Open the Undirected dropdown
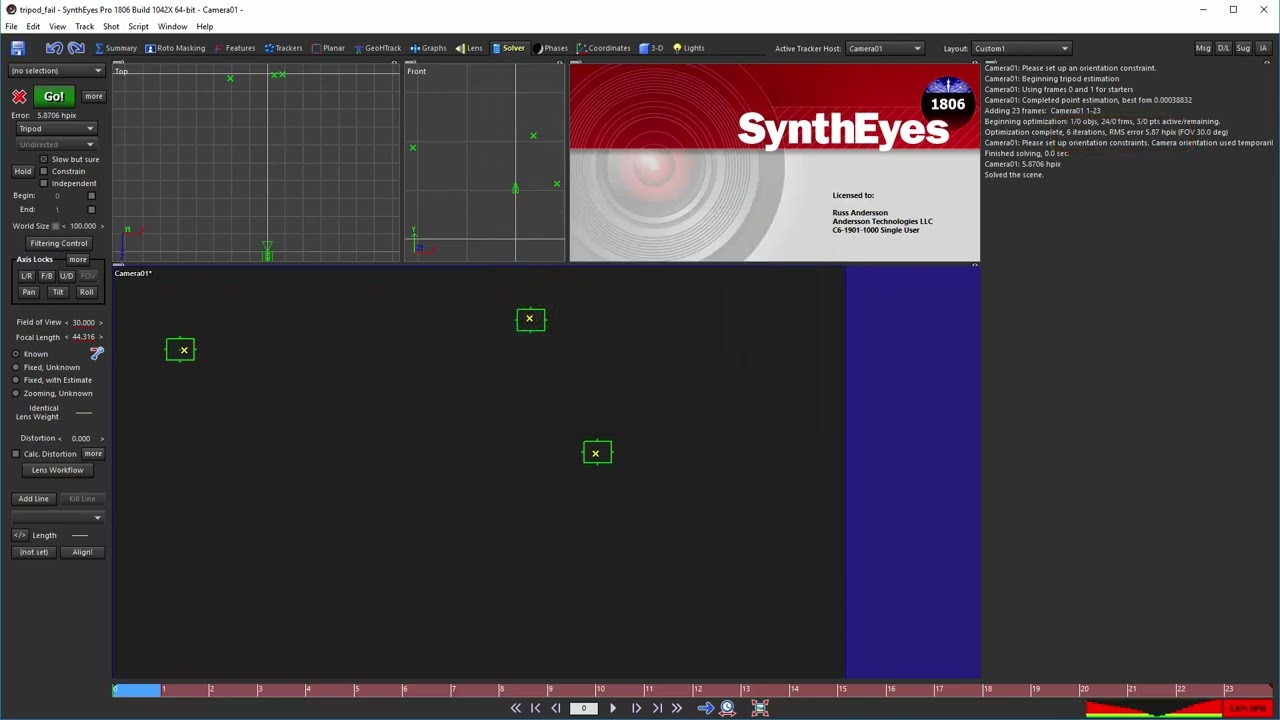The image size is (1280, 720). pyautogui.click(x=56, y=144)
